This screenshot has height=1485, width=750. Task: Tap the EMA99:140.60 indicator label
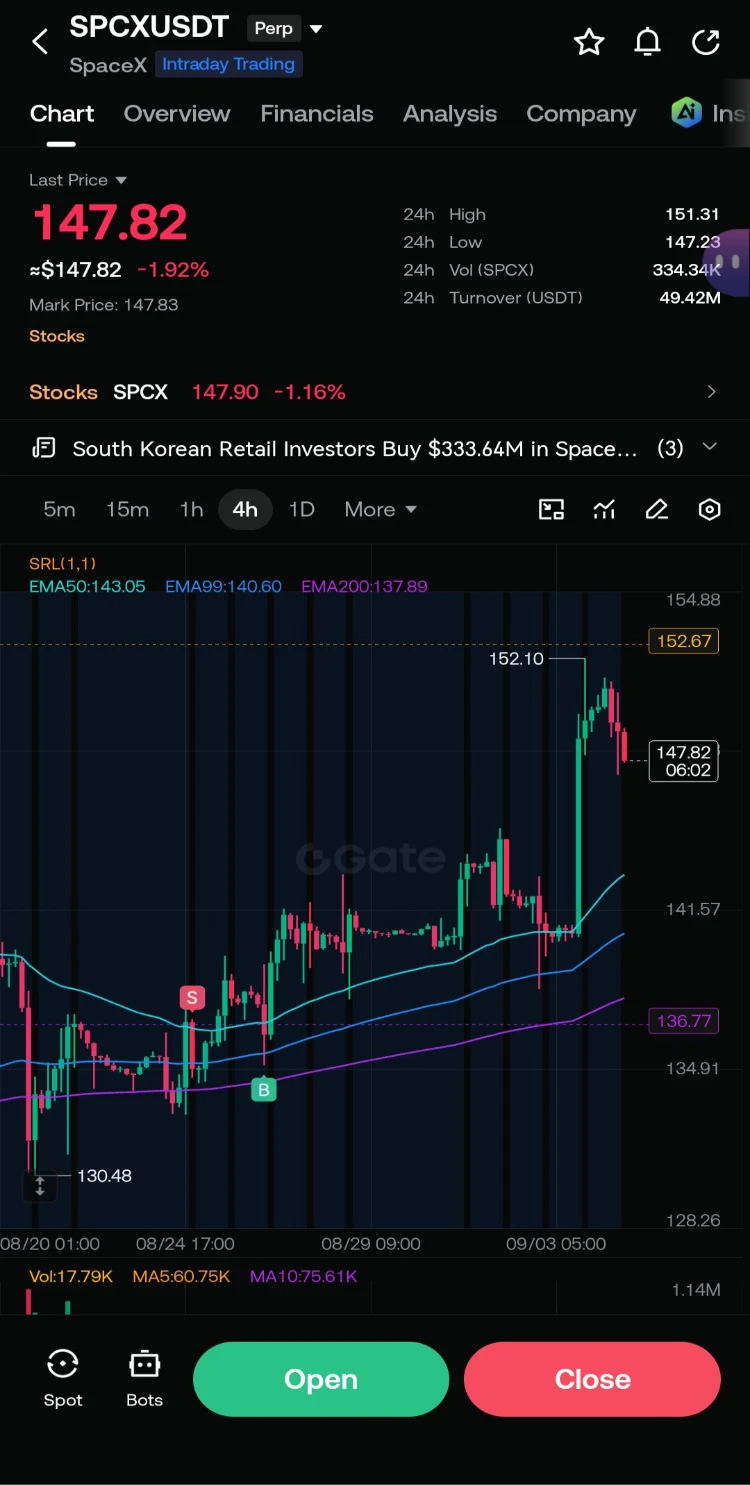223,587
